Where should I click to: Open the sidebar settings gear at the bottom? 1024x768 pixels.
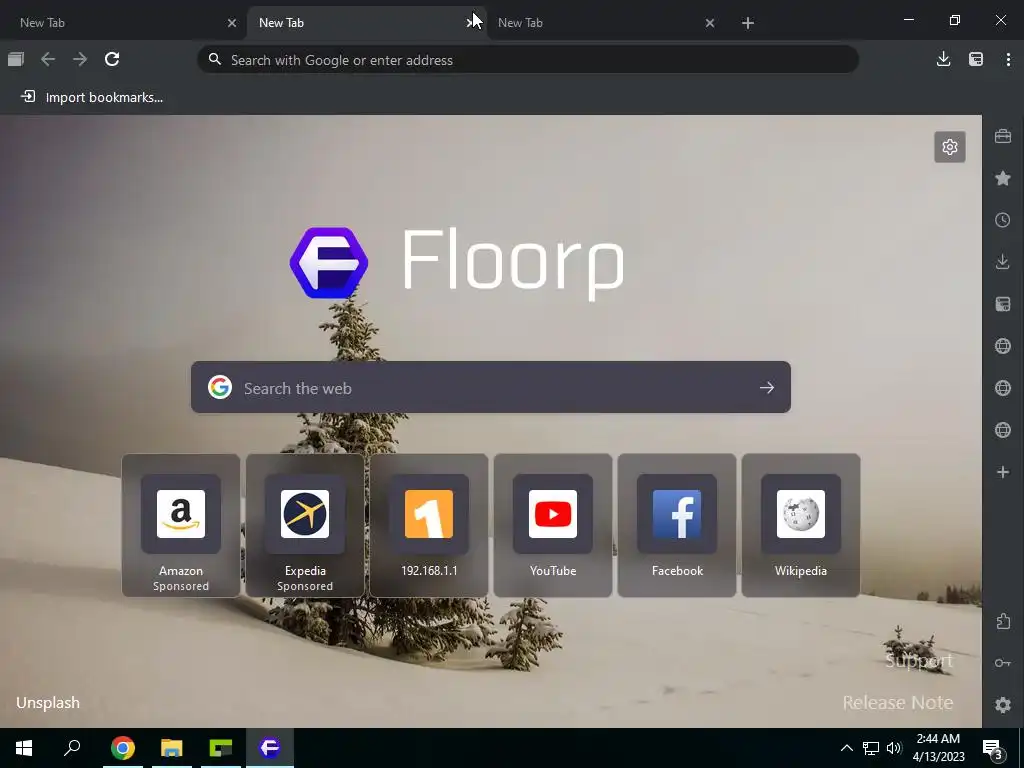pos(1003,705)
